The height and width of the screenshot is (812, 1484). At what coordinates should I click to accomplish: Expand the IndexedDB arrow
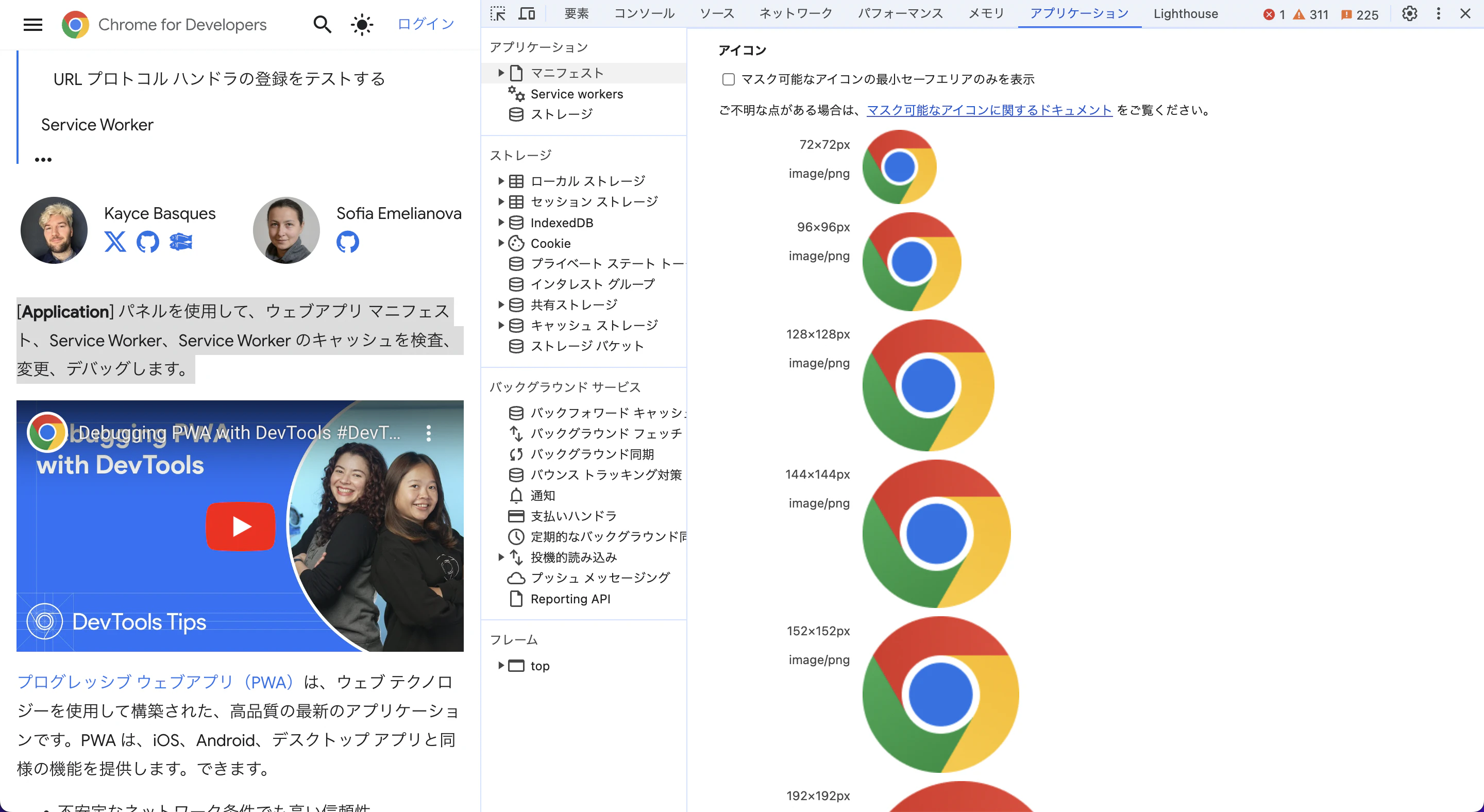coord(501,222)
